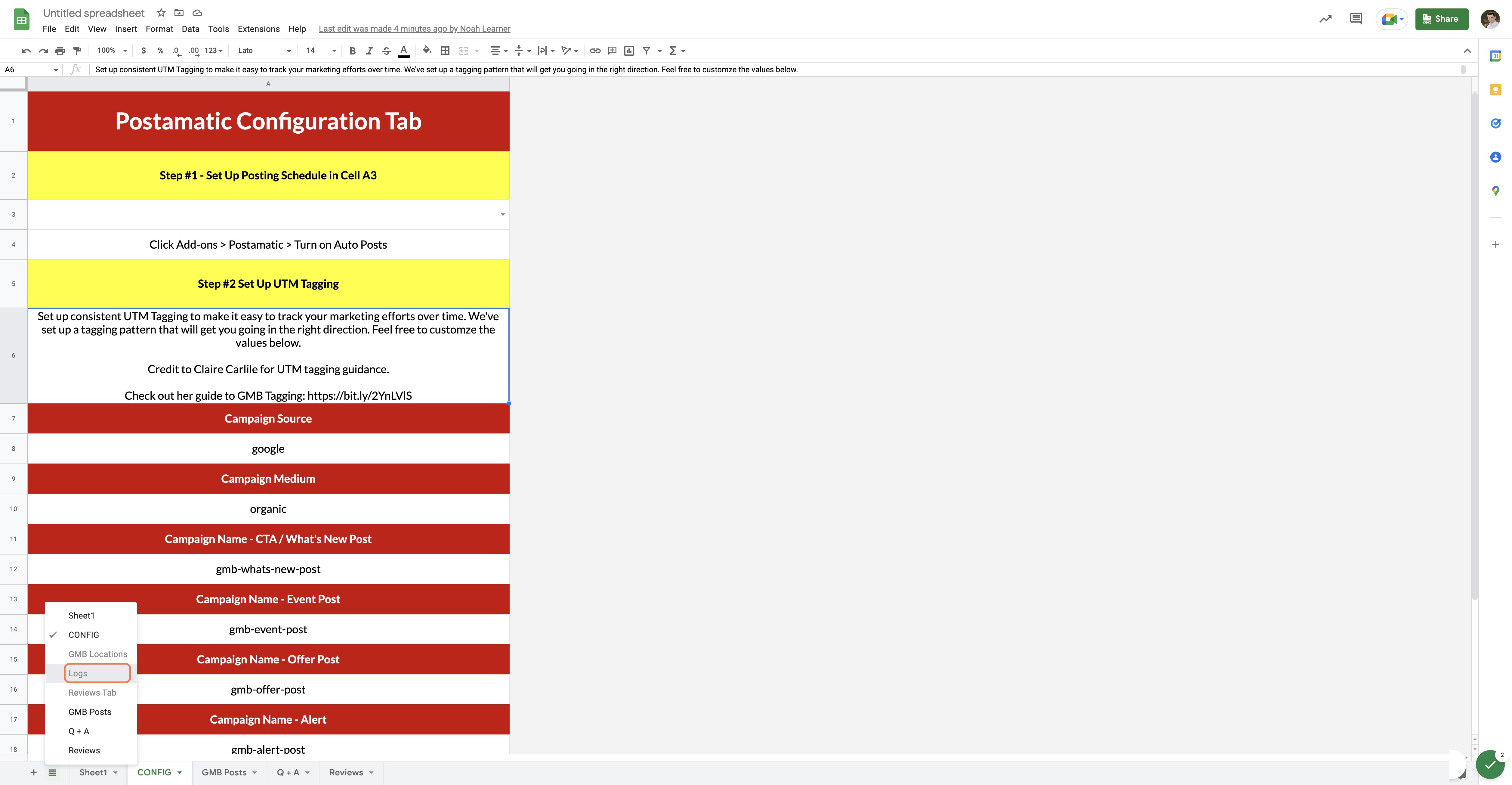This screenshot has height=785, width=1512.
Task: Open the Insert menu
Action: 126,29
